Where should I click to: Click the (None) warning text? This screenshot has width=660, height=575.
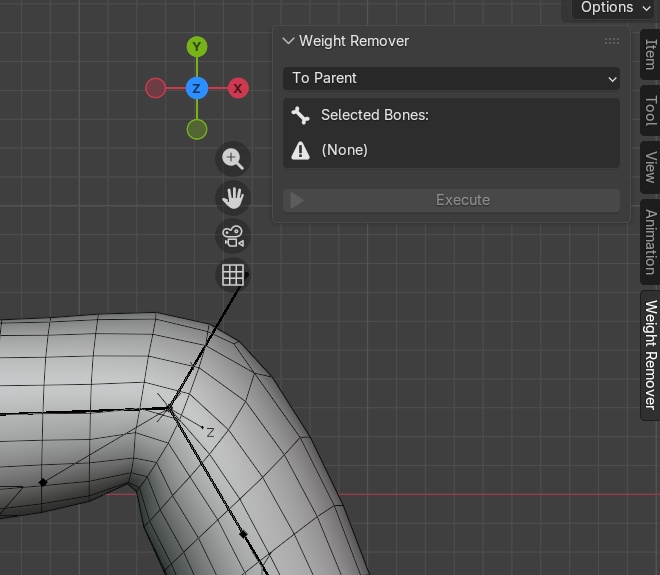click(344, 150)
